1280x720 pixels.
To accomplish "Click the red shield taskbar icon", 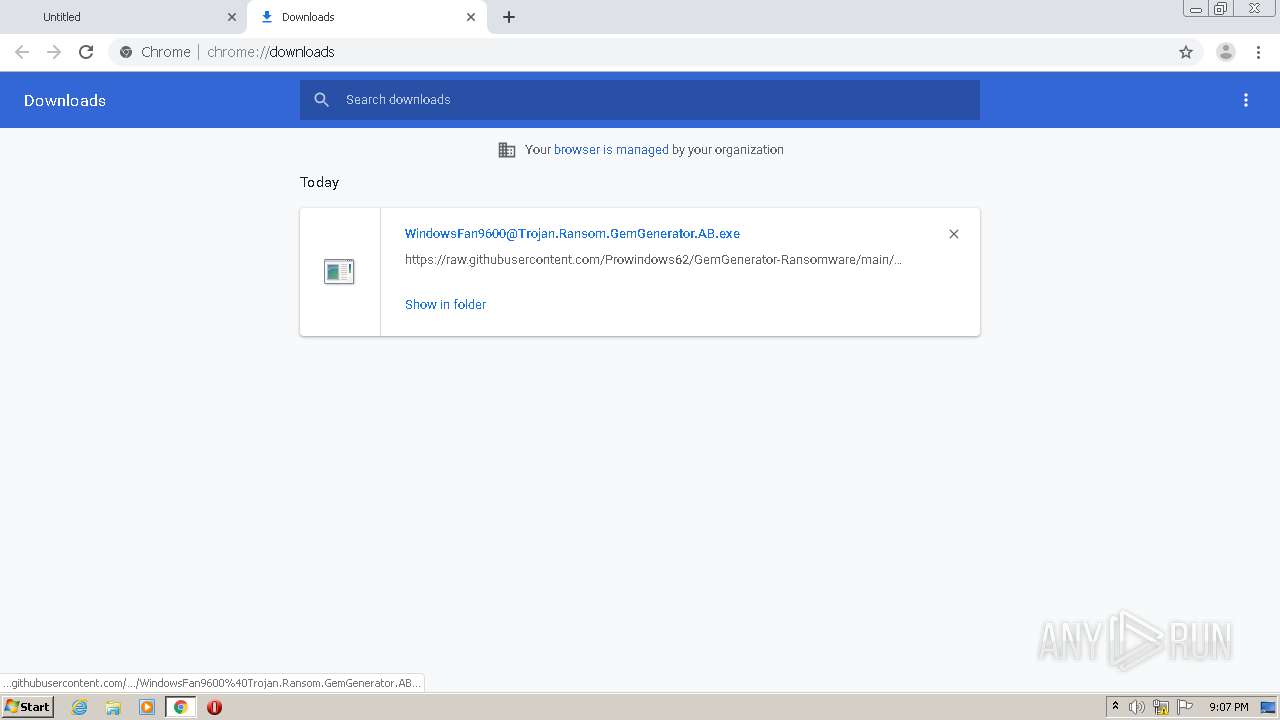I will pyautogui.click(x=214, y=707).
